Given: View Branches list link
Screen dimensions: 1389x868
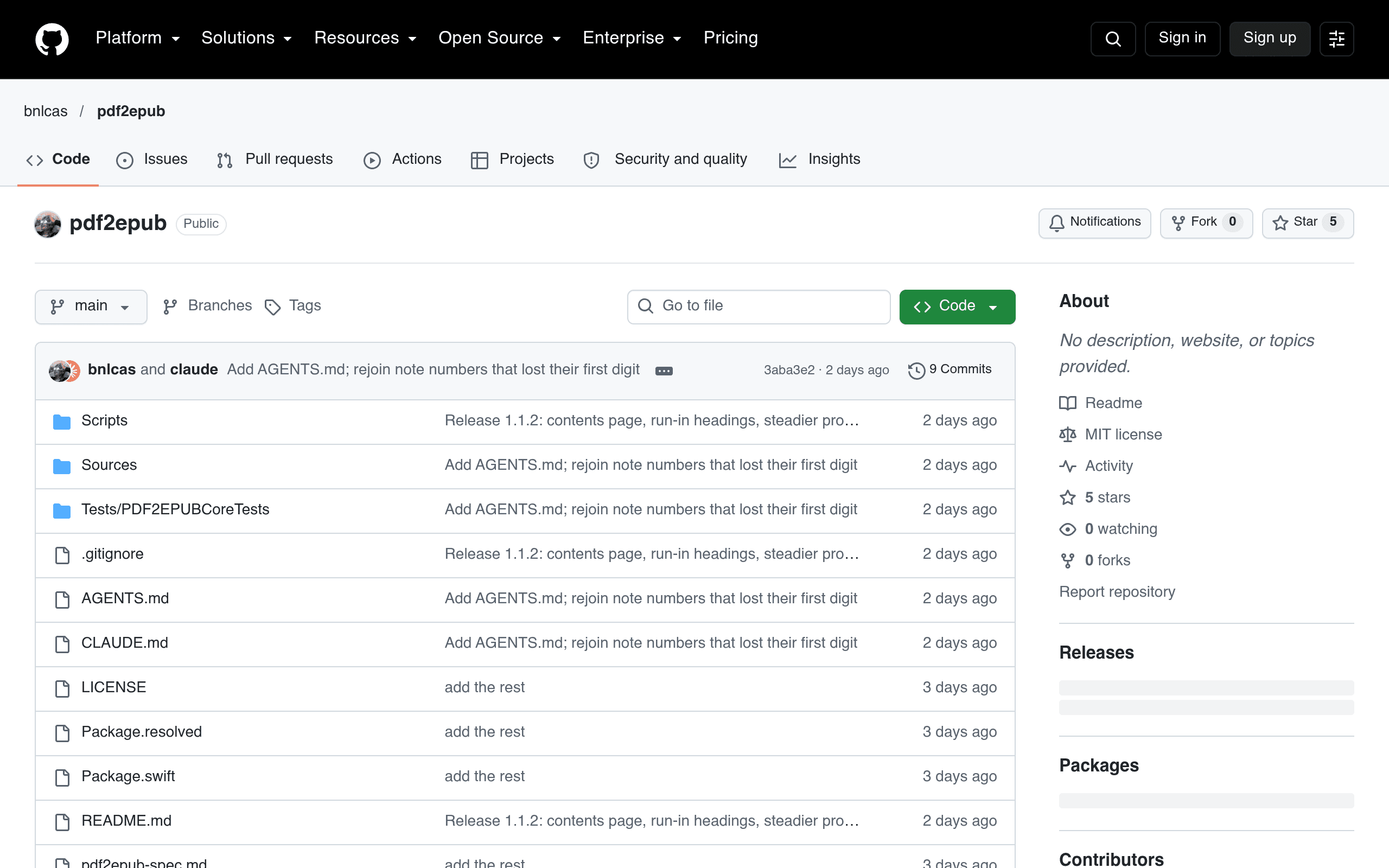Looking at the screenshot, I should [208, 306].
